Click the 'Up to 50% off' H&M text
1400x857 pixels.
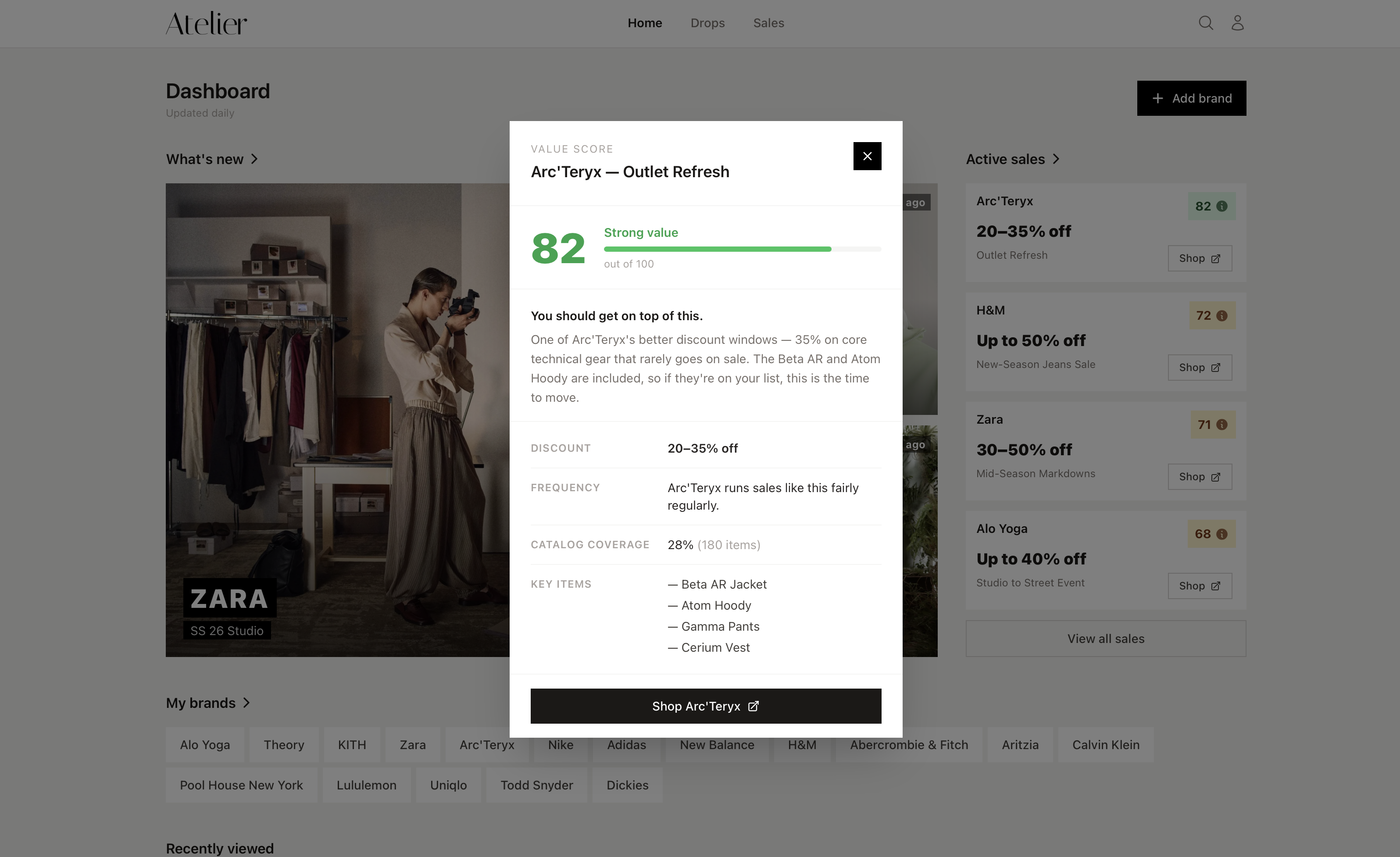pyautogui.click(x=1031, y=340)
